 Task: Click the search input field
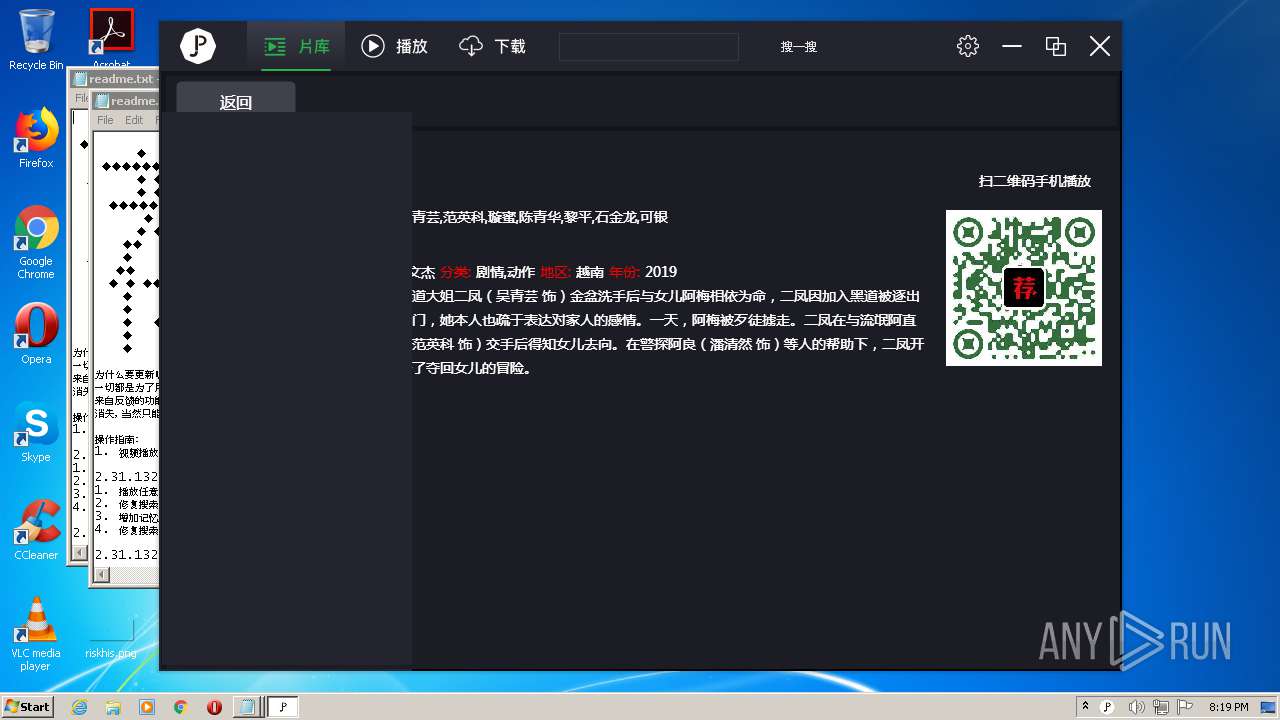point(648,47)
